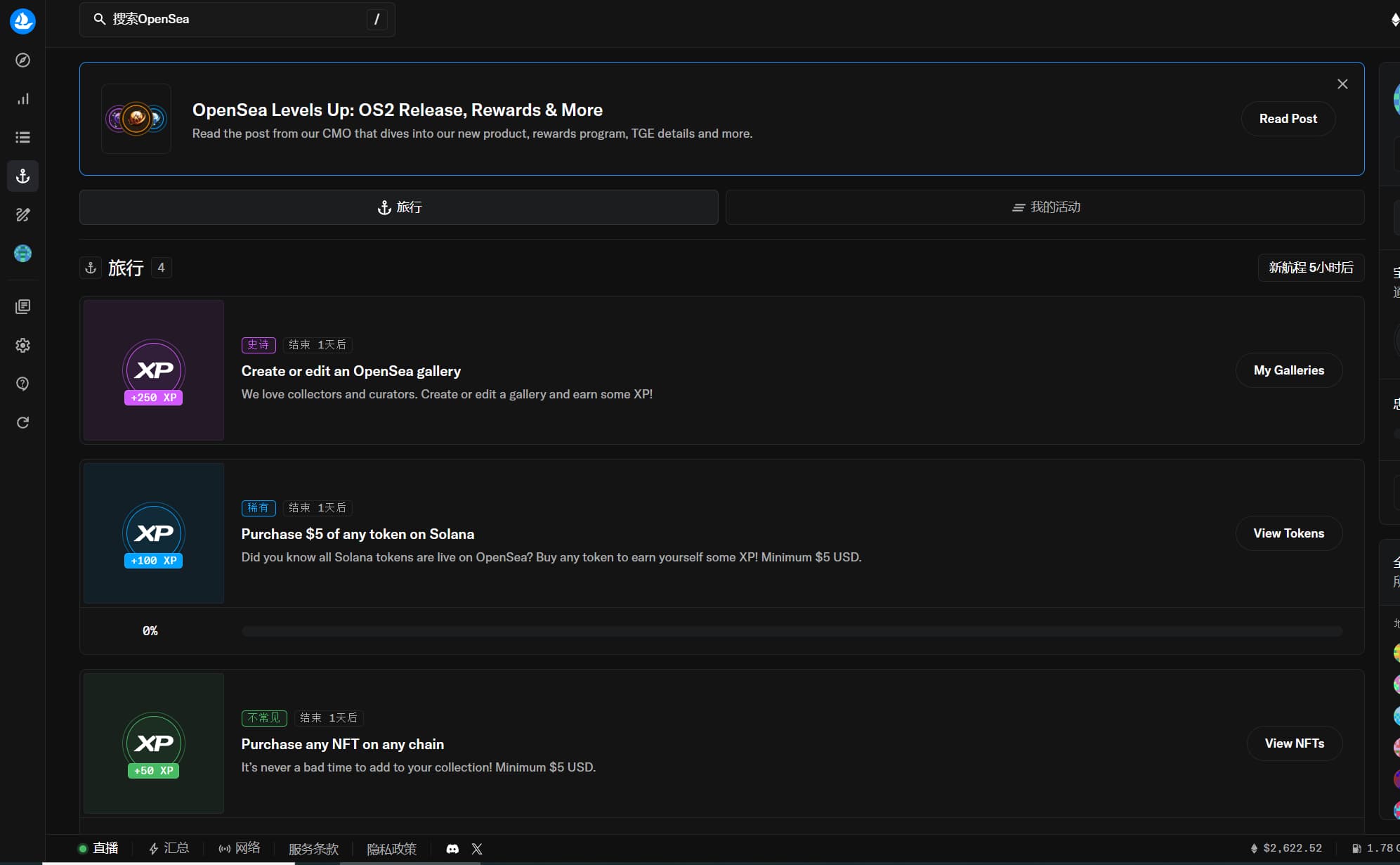This screenshot has width=1400, height=865.
Task: Click the View Tokens button
Action: point(1288,533)
